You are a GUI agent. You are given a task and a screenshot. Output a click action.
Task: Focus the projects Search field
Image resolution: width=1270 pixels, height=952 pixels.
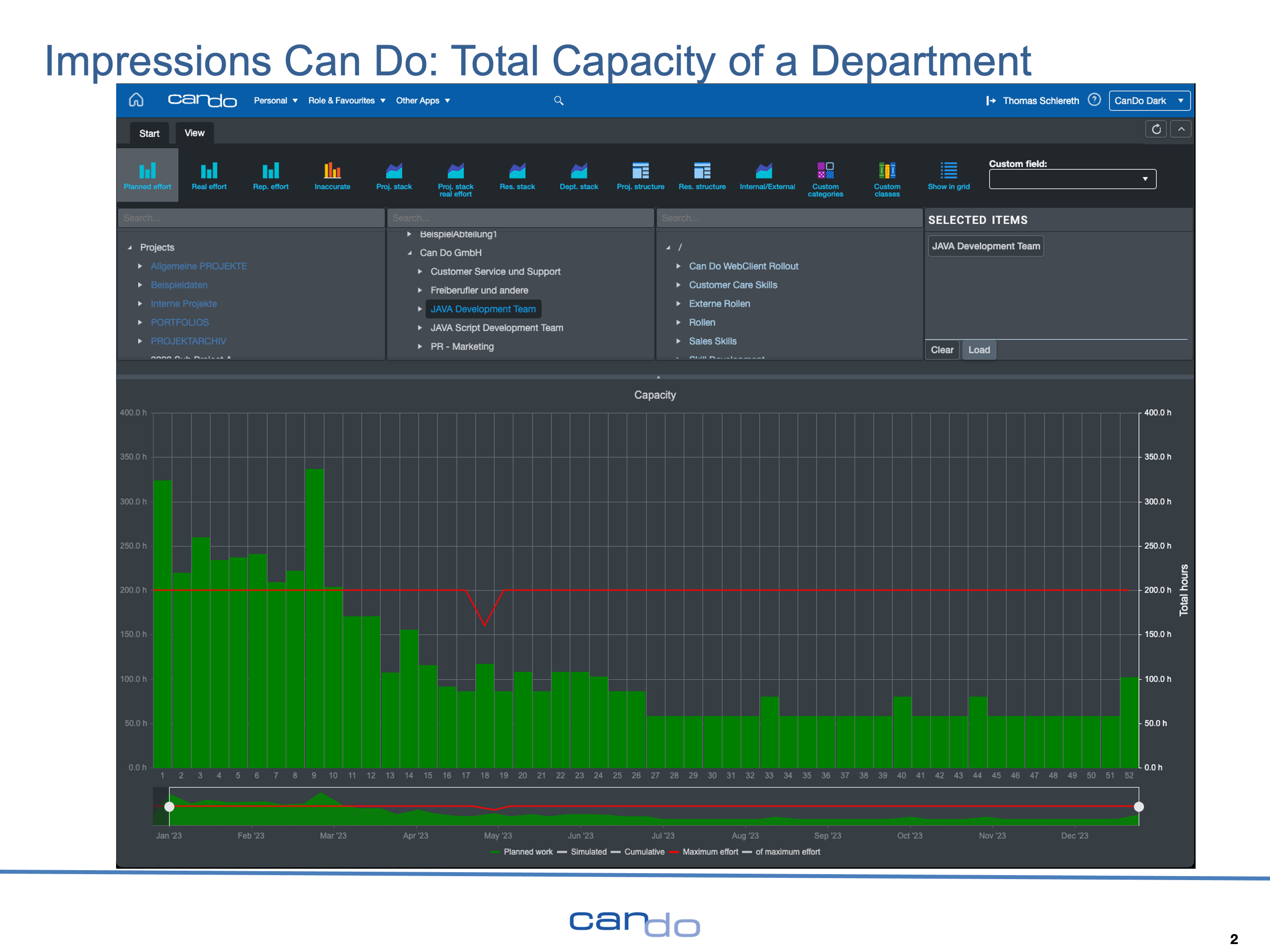click(251, 218)
